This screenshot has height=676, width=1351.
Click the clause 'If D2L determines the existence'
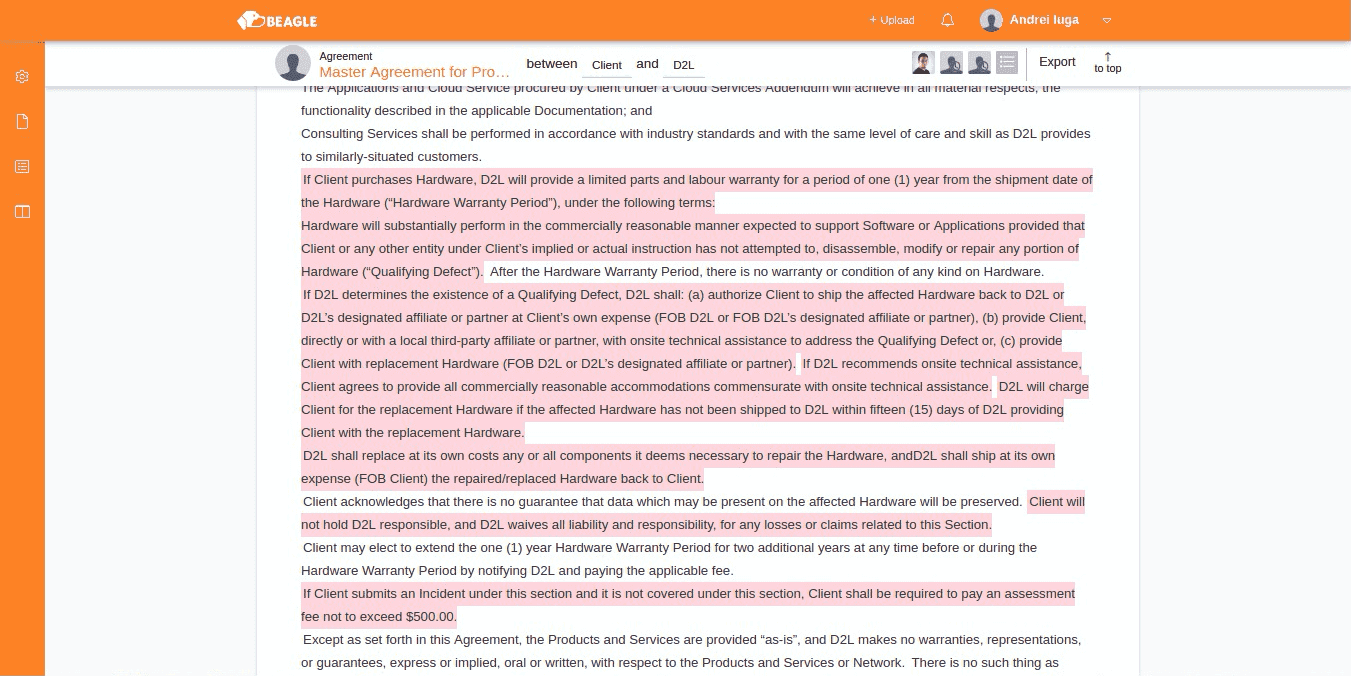[694, 329]
